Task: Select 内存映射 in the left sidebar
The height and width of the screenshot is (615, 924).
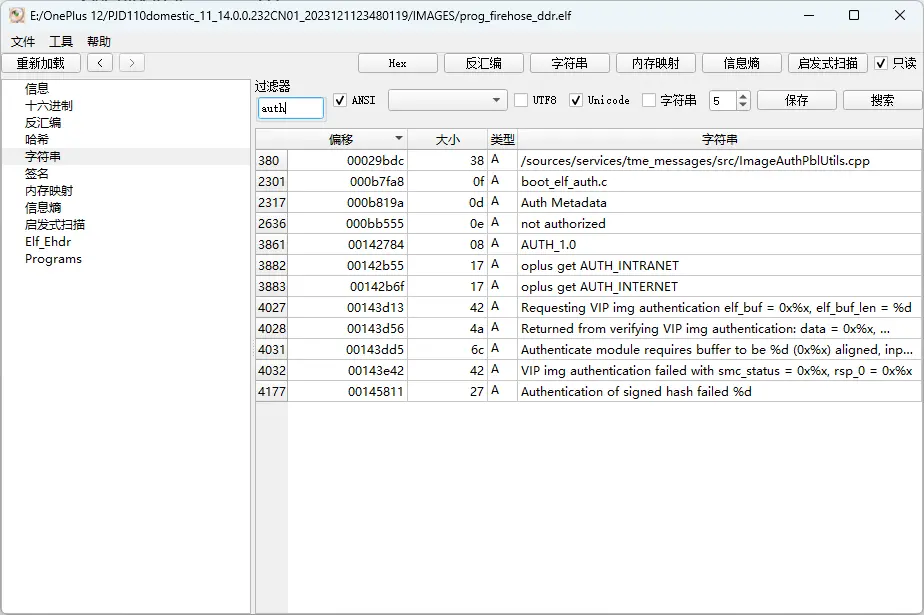Action: click(x=49, y=191)
